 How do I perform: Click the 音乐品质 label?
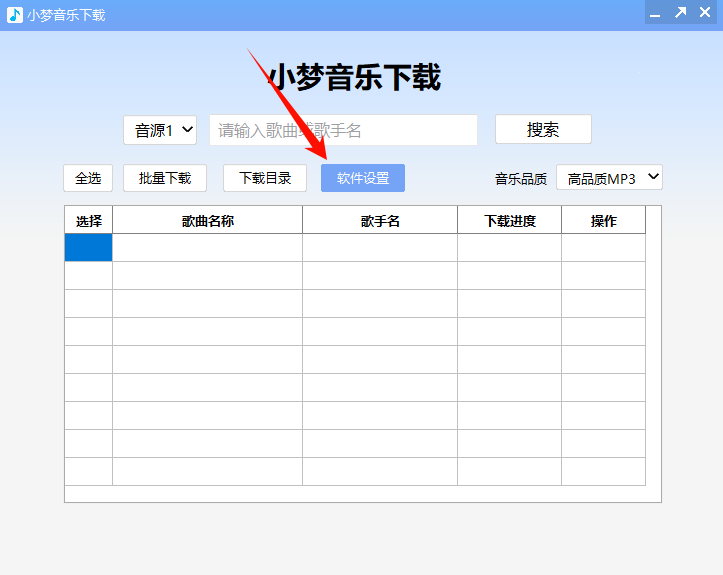click(x=521, y=179)
